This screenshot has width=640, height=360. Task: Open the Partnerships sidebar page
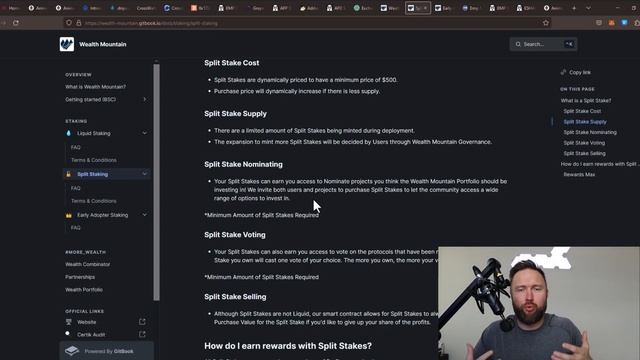(x=80, y=277)
